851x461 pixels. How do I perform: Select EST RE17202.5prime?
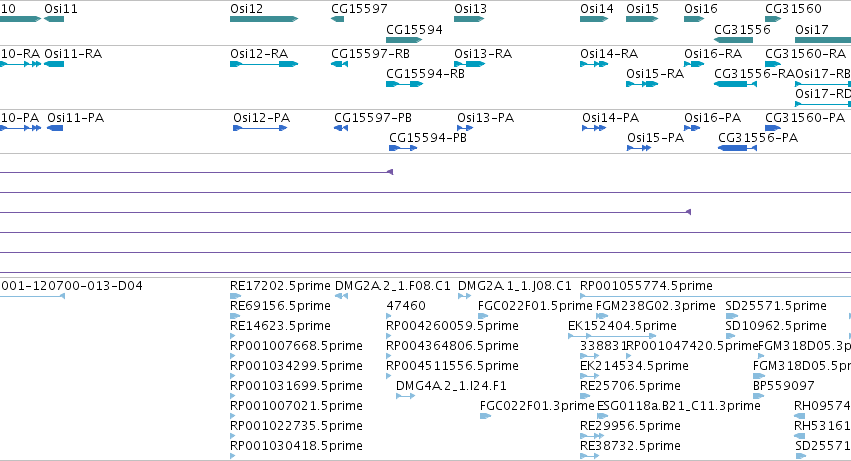[235, 296]
